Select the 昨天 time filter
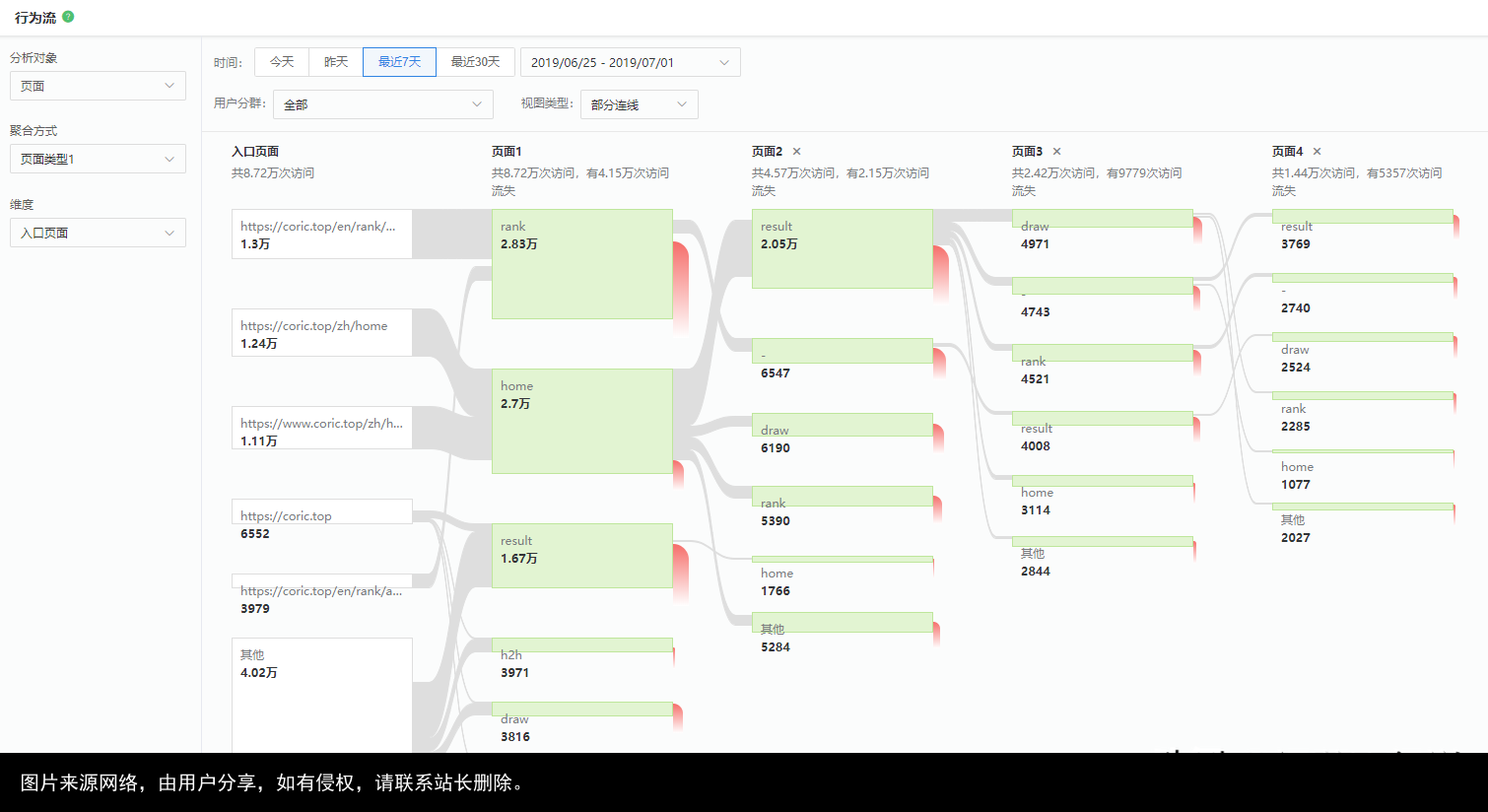The width and height of the screenshot is (1488, 812). 336,61
